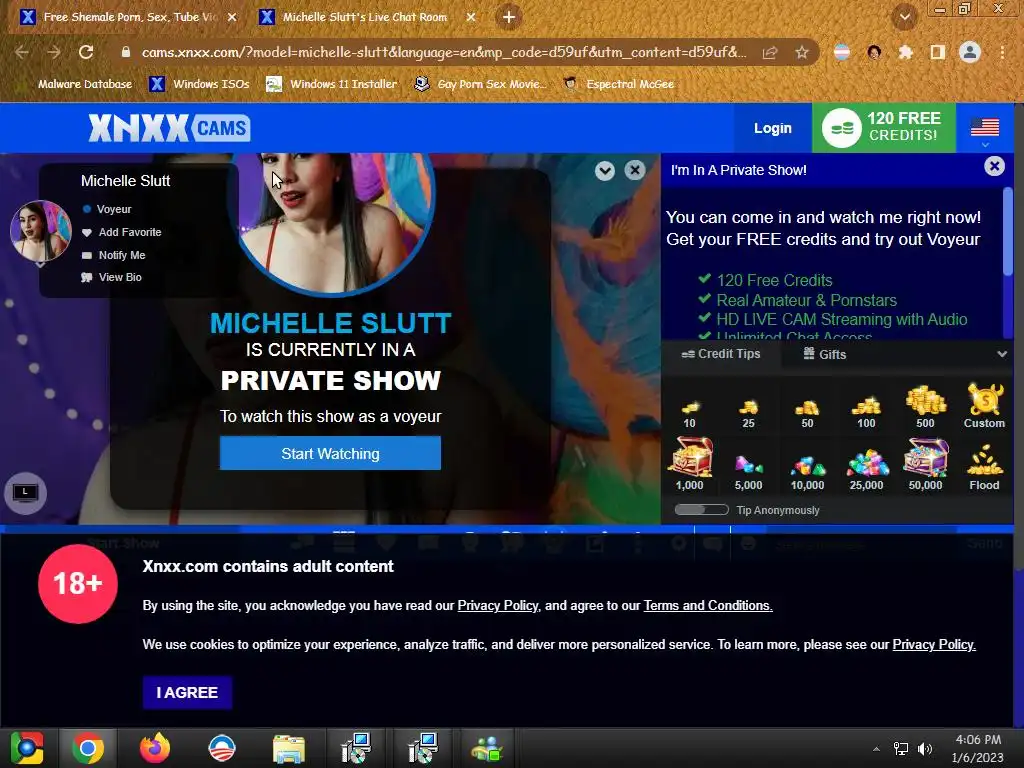This screenshot has width=1024, height=768.
Task: Collapse the private show overlay with chevron
Action: pos(605,170)
